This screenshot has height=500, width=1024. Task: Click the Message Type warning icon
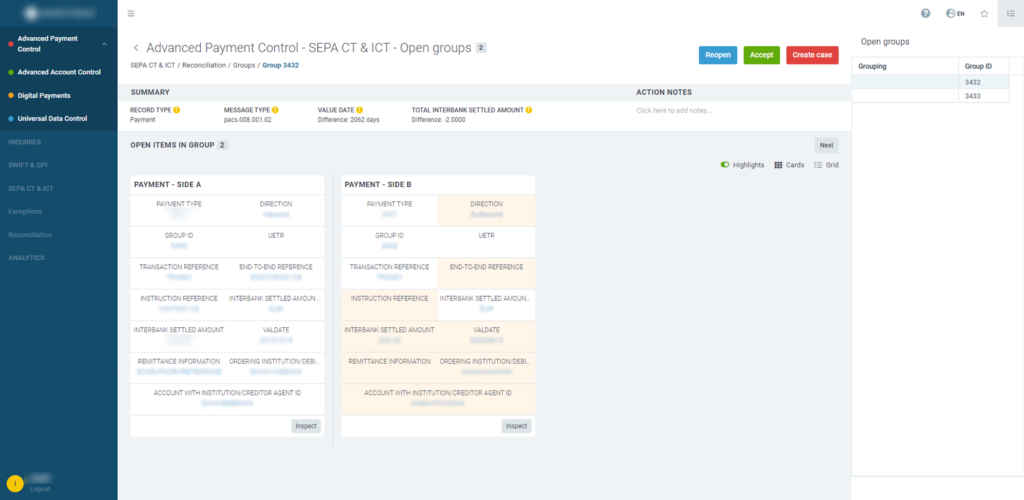(275, 109)
